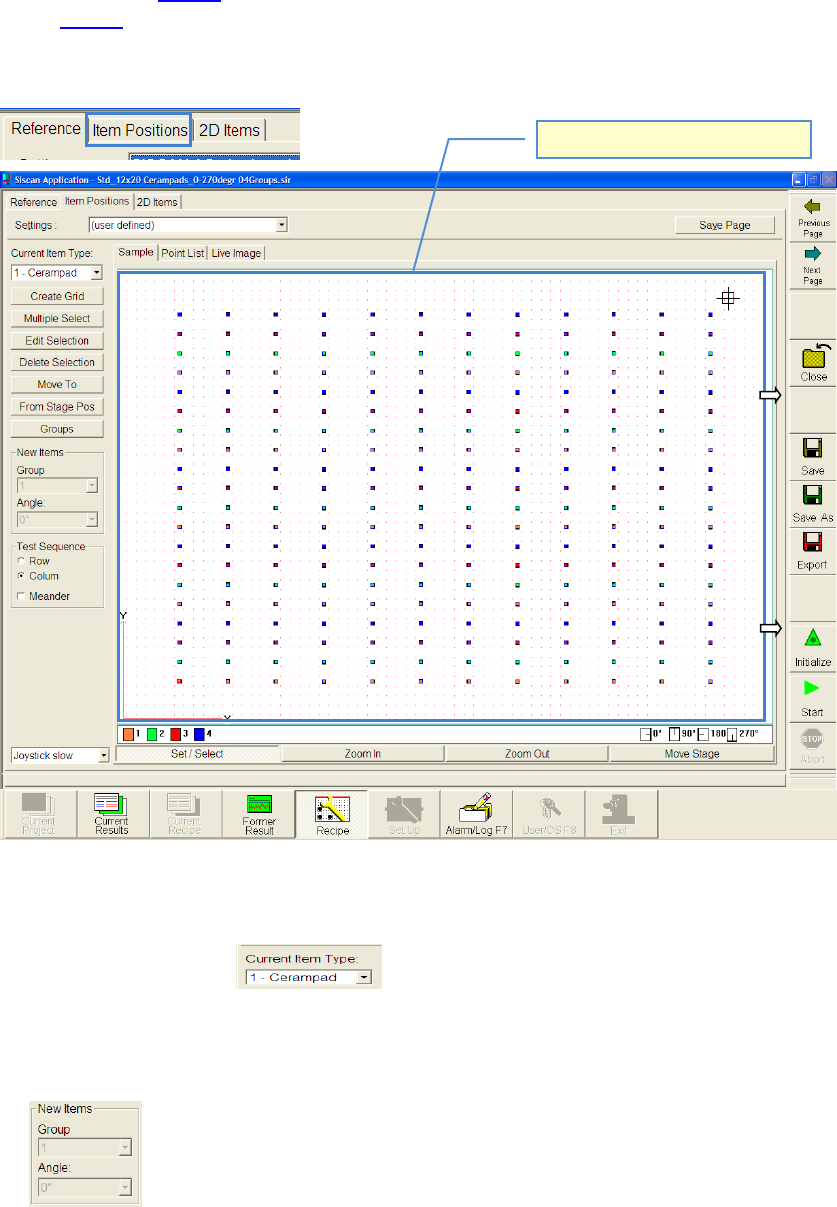Click the red group 3 color swatch
Viewport: 837px width, 1207px height.
(x=176, y=733)
